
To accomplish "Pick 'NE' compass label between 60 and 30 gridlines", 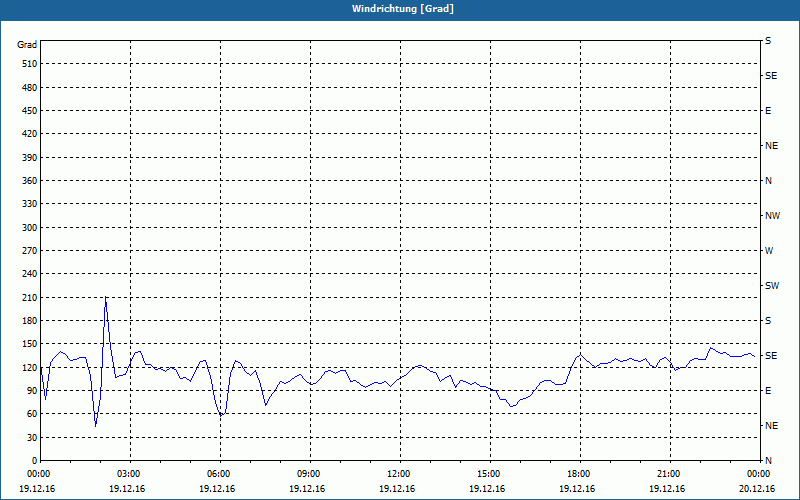I will (771, 426).
